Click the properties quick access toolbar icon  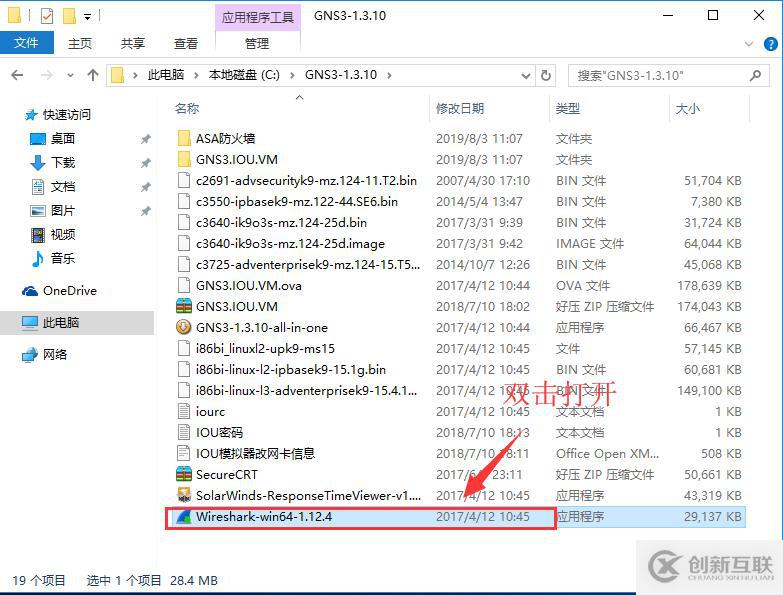coord(46,16)
